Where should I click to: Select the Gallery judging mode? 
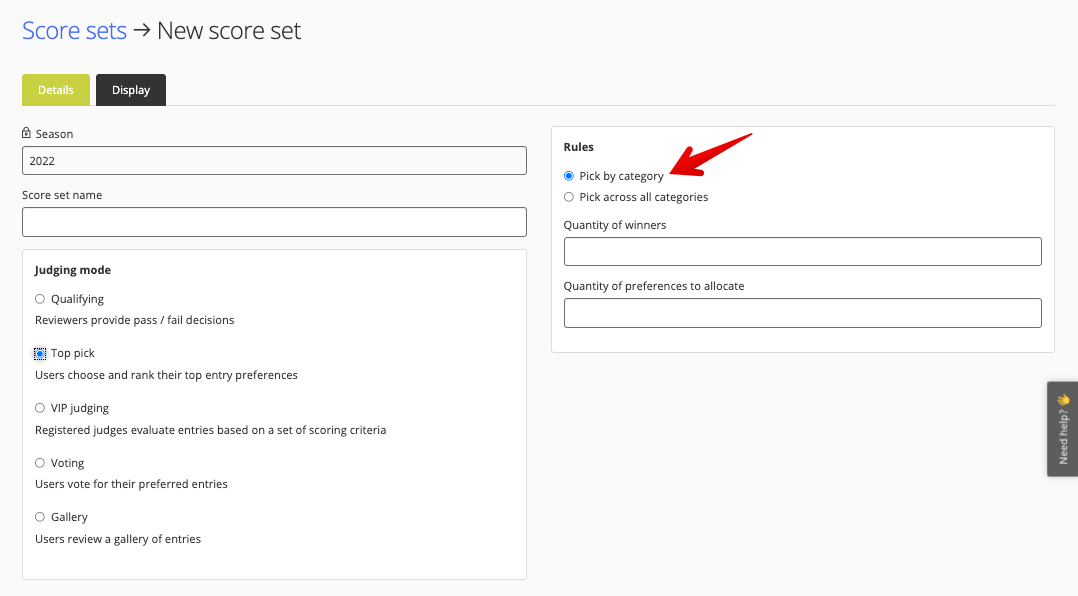coord(40,517)
